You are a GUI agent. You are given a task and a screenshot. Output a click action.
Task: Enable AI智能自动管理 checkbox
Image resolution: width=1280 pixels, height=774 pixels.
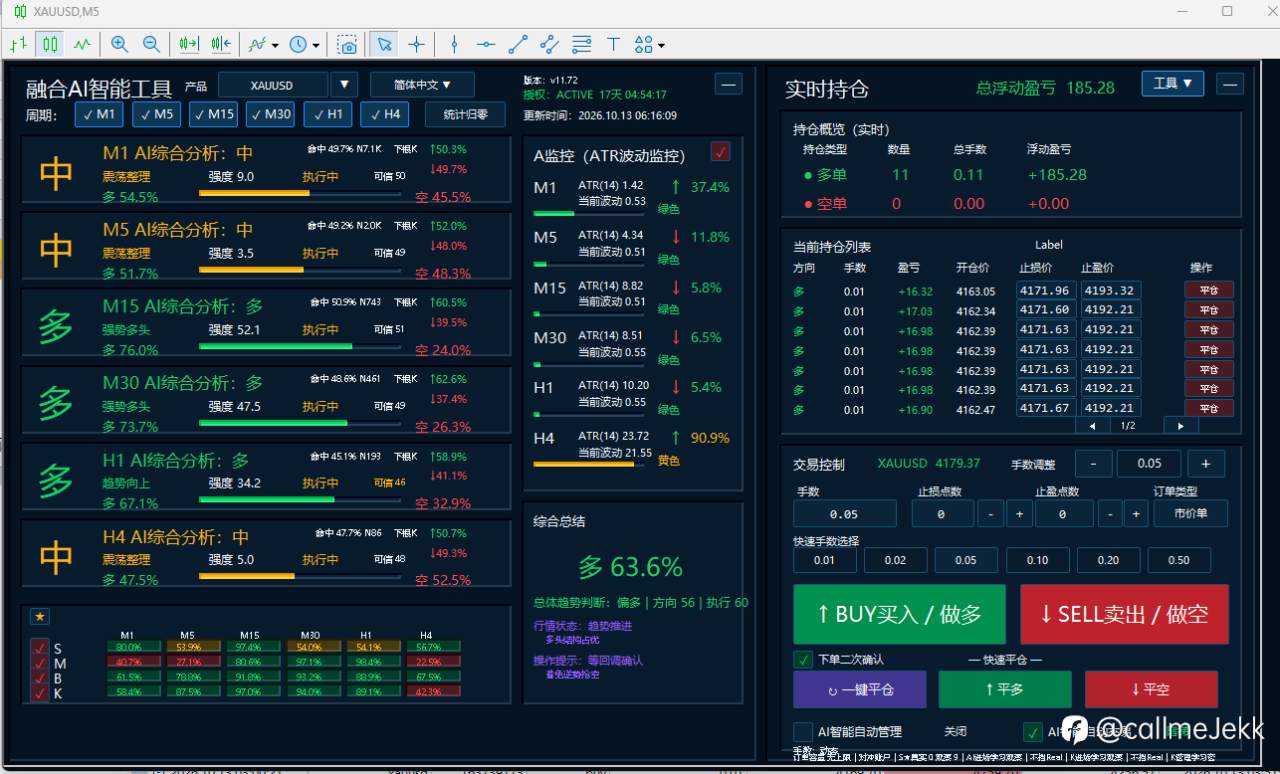pyautogui.click(x=803, y=731)
